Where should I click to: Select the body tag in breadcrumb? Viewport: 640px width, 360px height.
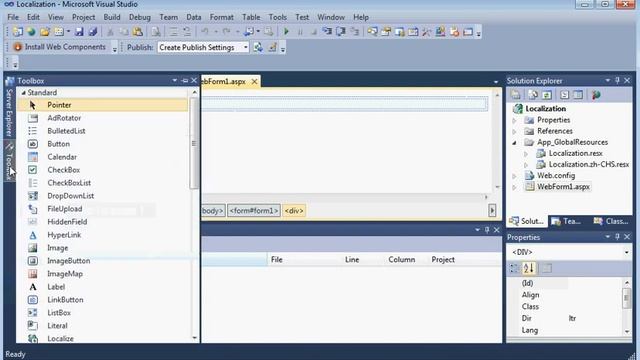tap(213, 211)
